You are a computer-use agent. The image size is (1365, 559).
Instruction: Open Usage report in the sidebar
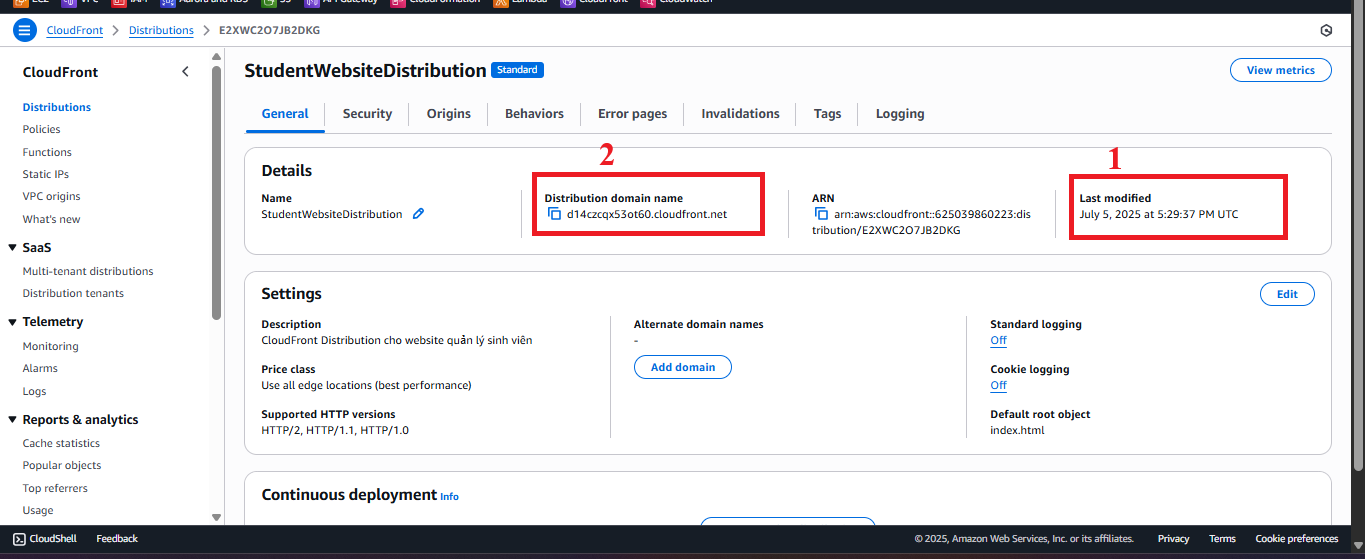38,510
